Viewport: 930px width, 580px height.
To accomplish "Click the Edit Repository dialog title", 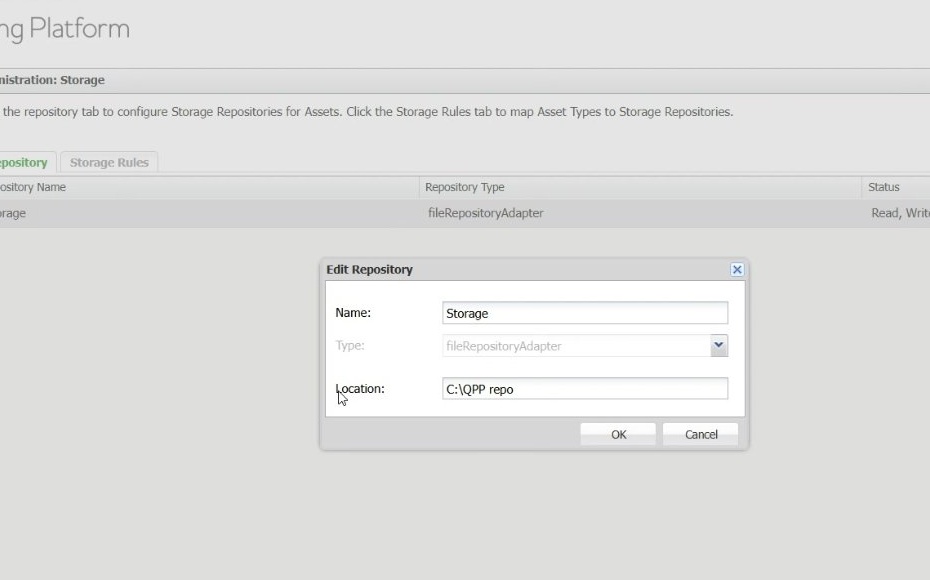I will [369, 270].
